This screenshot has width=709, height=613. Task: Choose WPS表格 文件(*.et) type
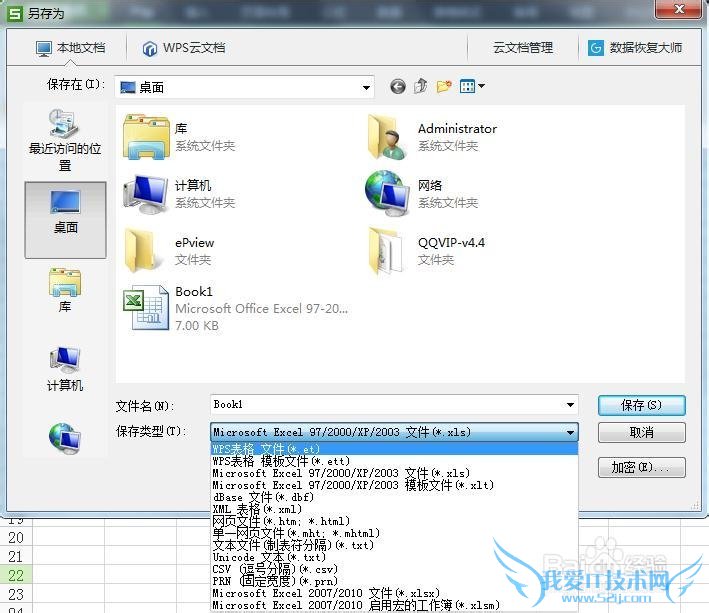394,449
